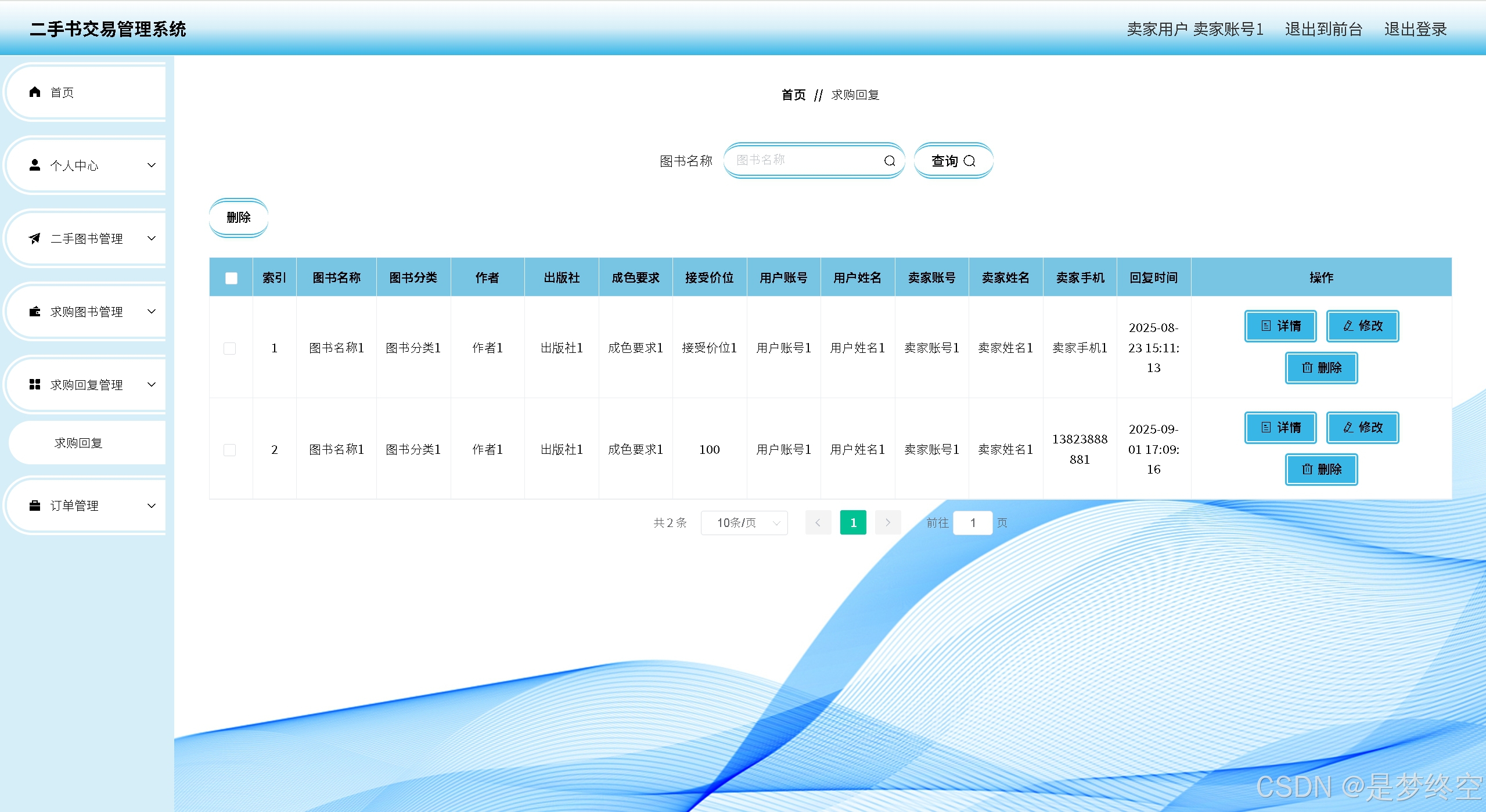Click the 接受价位 column header
1486x812 pixels.
[x=709, y=277]
